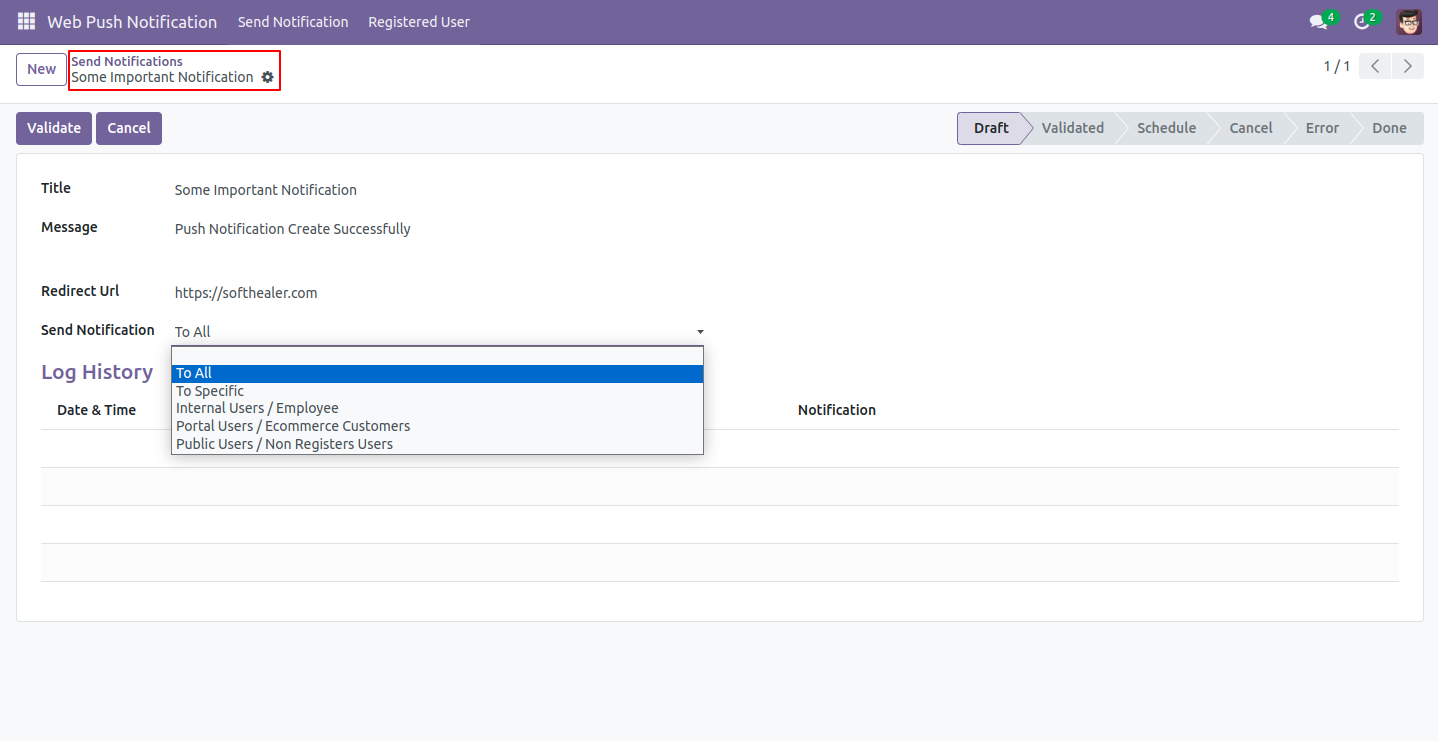Click the '1 / 1' pager counter
The height and width of the screenshot is (741, 1438).
pyautogui.click(x=1337, y=67)
